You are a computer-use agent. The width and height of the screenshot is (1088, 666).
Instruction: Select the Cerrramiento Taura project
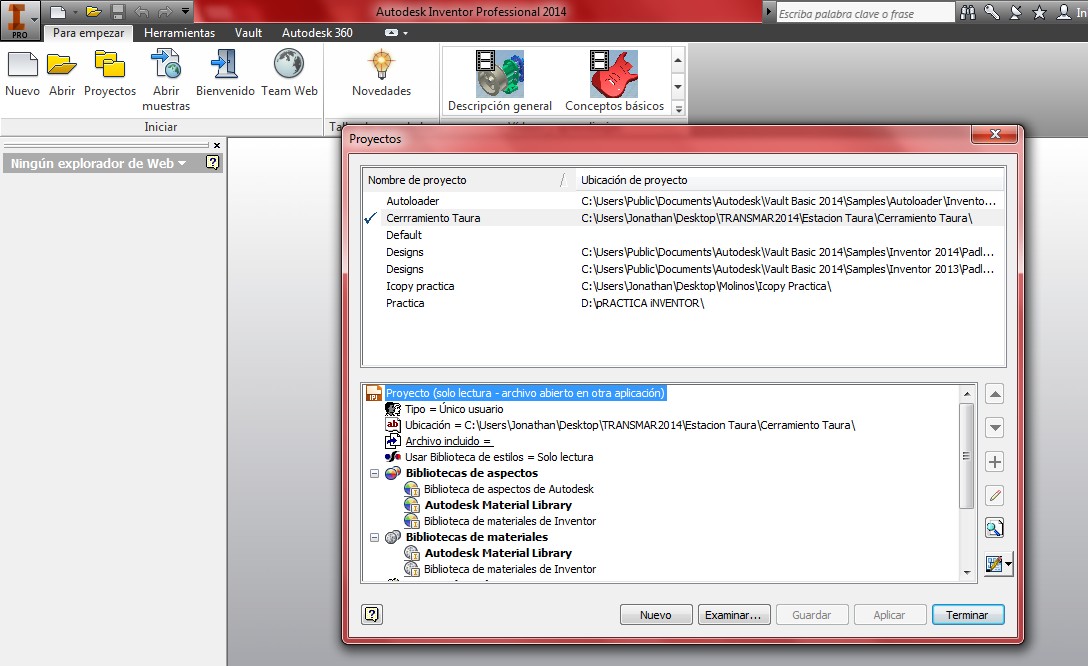pos(683,218)
